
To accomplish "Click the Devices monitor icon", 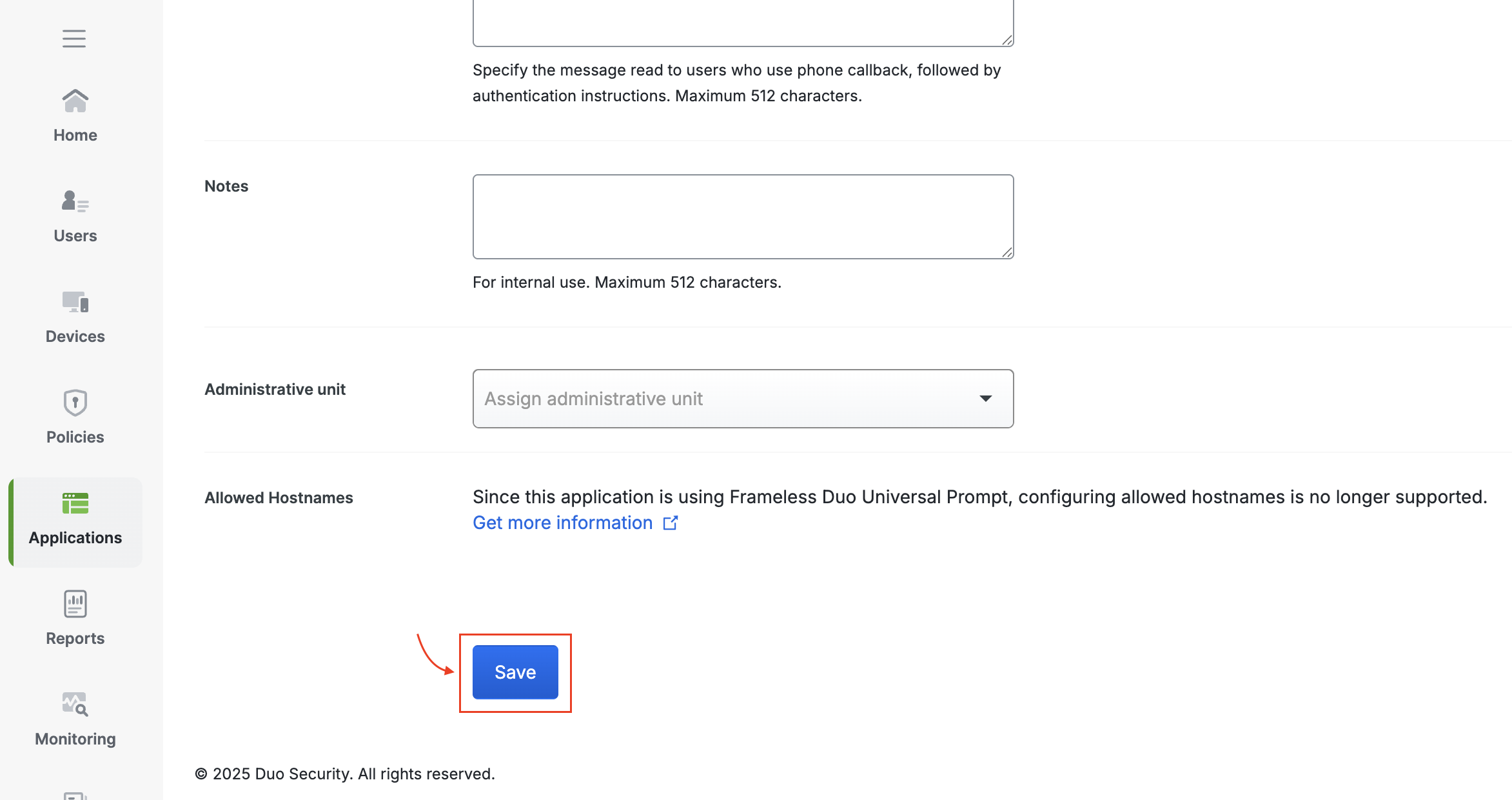I will tap(75, 302).
